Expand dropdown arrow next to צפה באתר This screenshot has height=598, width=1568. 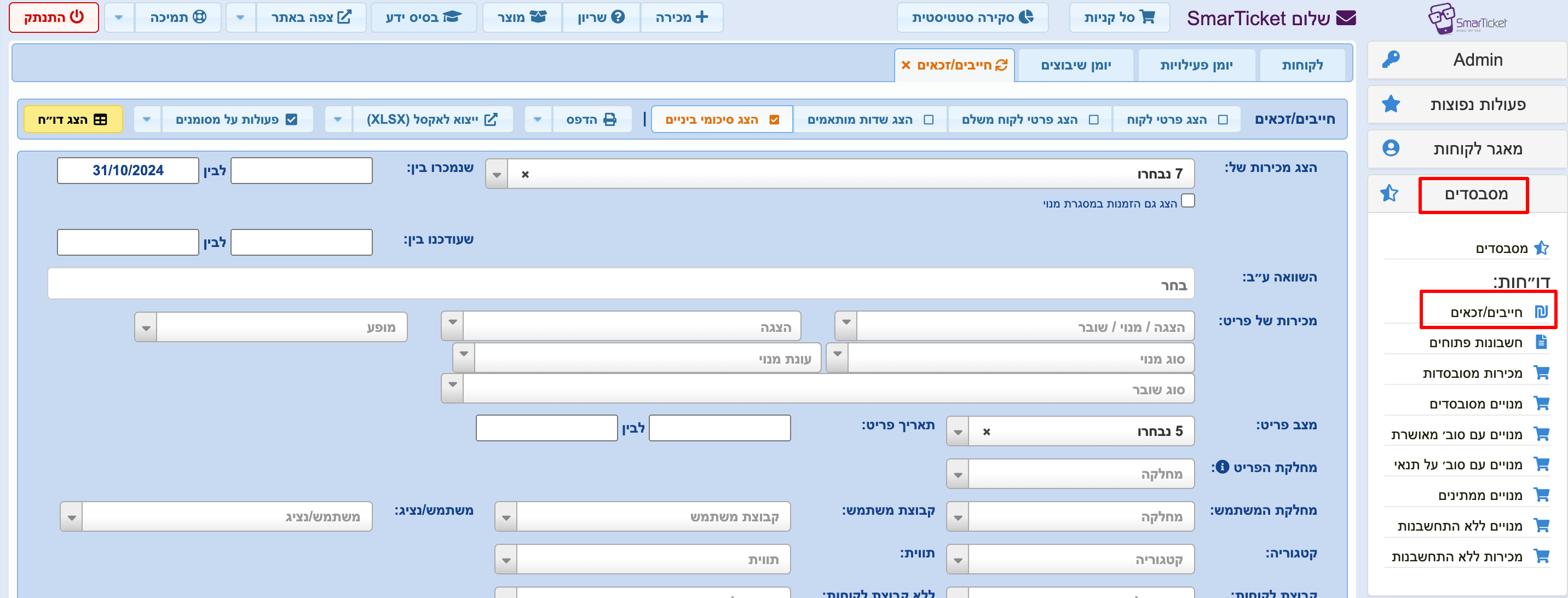coord(241,18)
